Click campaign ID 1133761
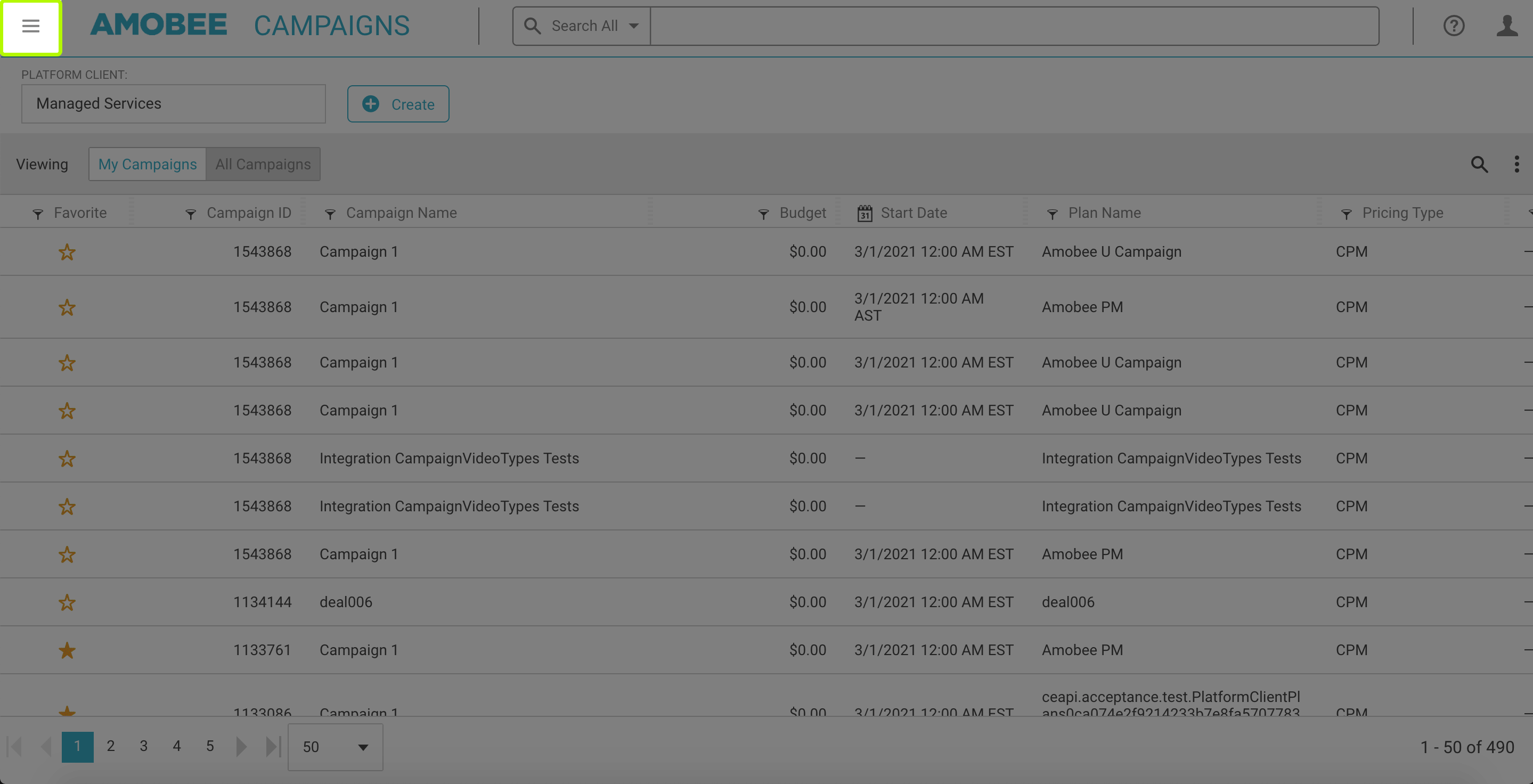Screen dimensions: 1533x784 tap(263, 650)
